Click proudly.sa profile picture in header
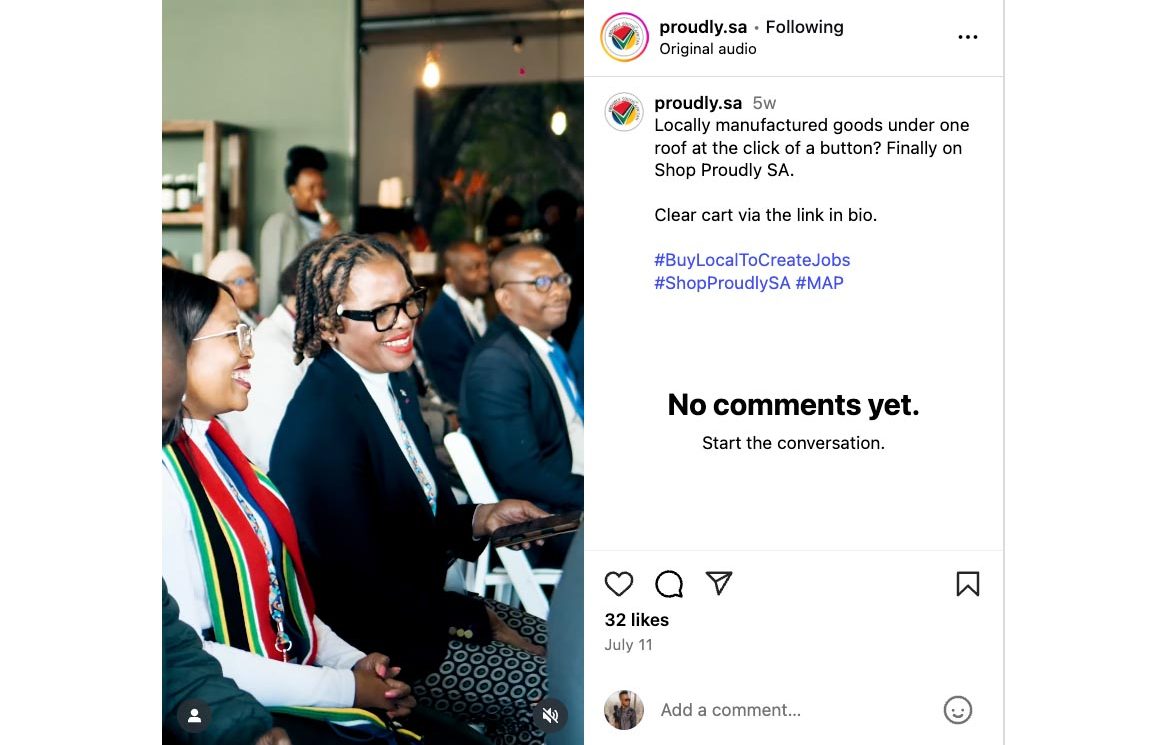Viewport: 1166px width, 745px height. (624, 37)
